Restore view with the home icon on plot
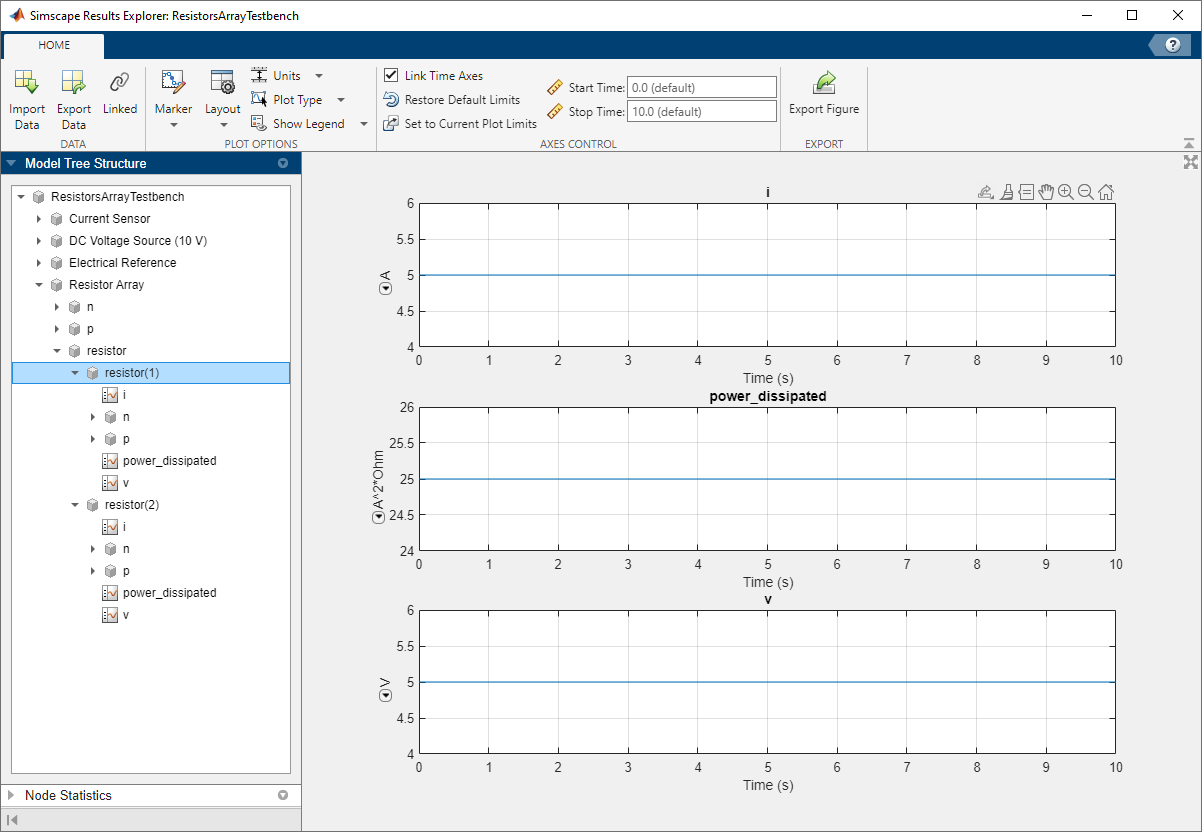 tap(1106, 192)
